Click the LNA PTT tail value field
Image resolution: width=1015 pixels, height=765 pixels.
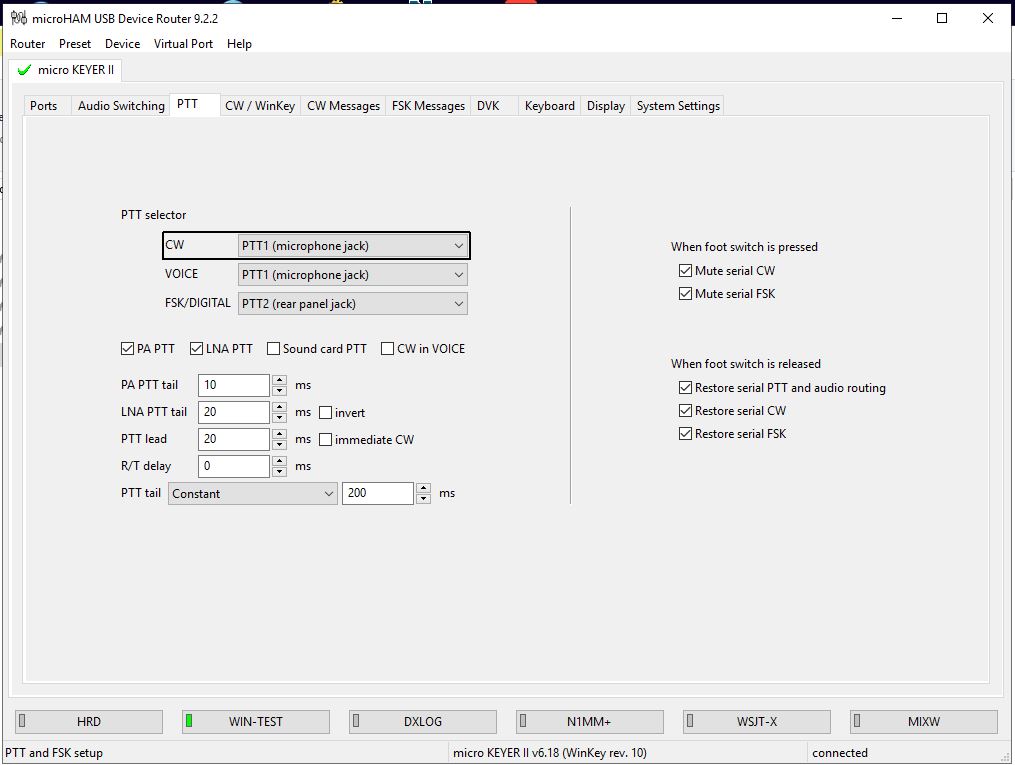[234, 412]
